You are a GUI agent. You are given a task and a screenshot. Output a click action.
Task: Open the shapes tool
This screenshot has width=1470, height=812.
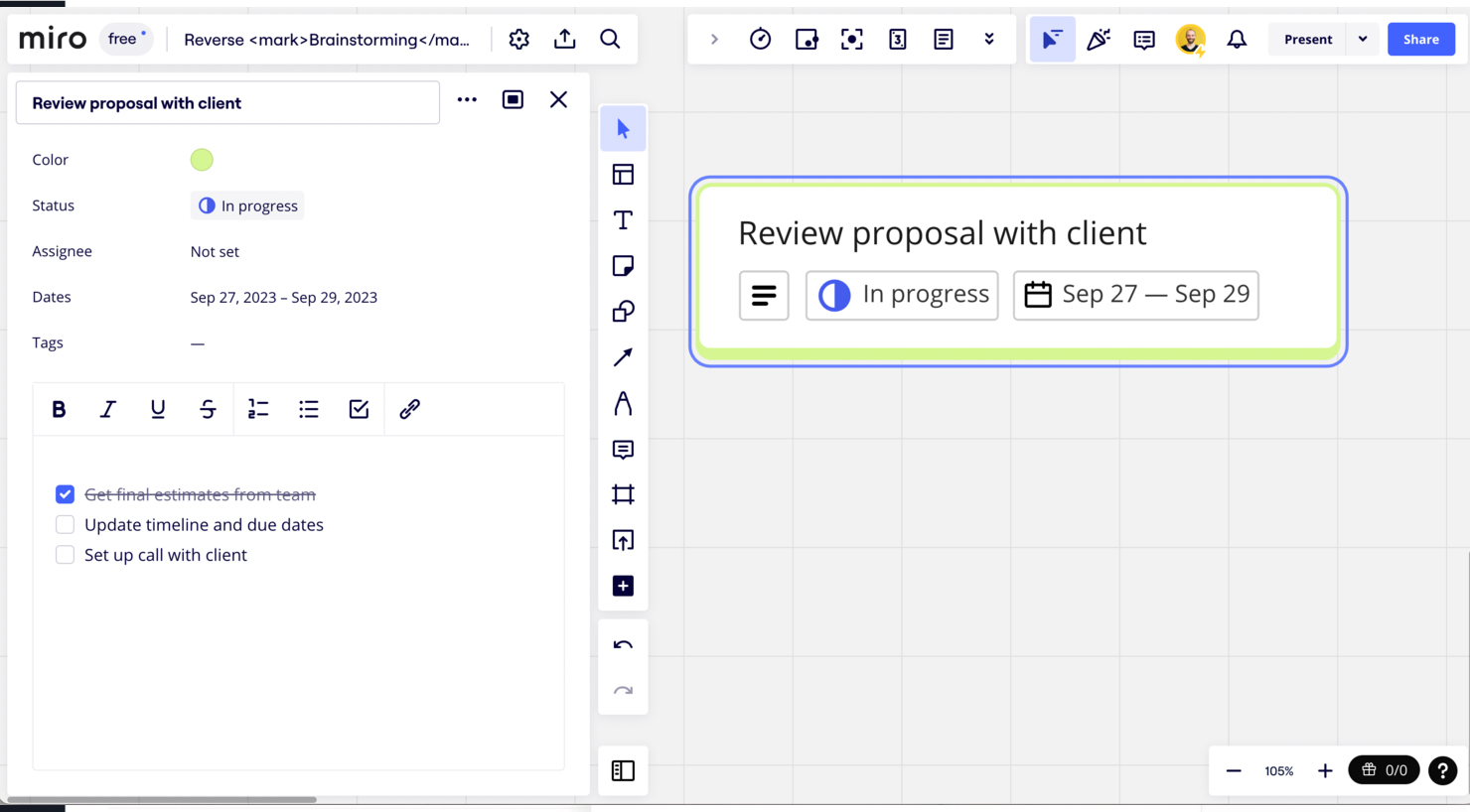tap(623, 312)
